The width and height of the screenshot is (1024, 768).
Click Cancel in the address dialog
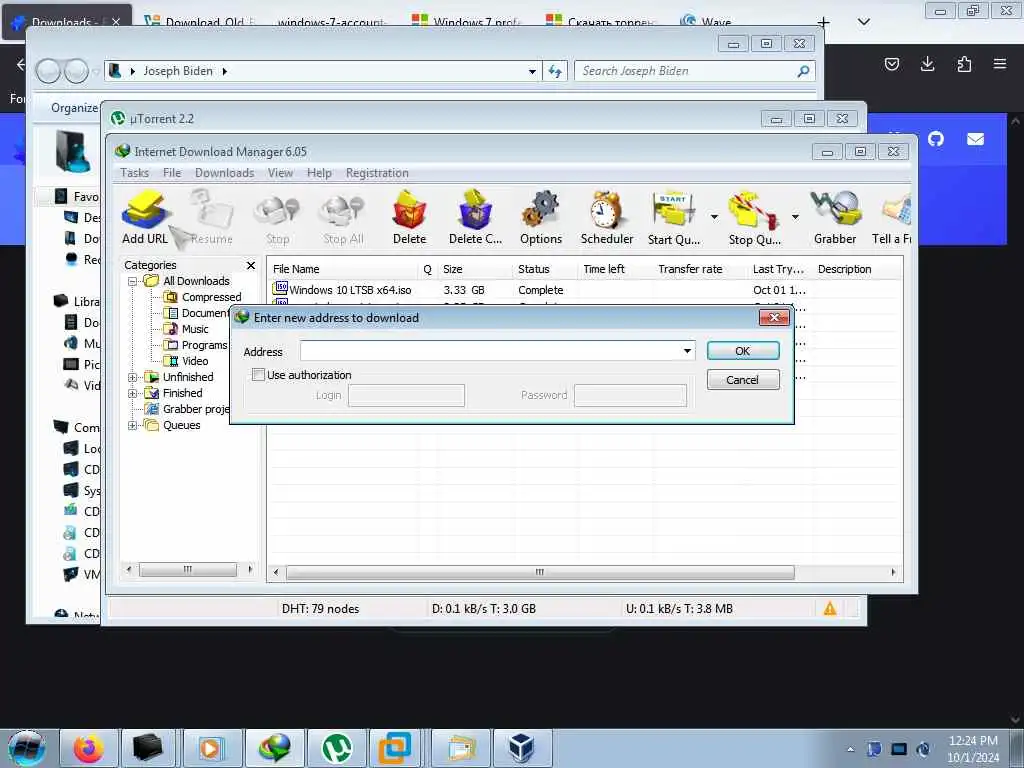pos(743,379)
